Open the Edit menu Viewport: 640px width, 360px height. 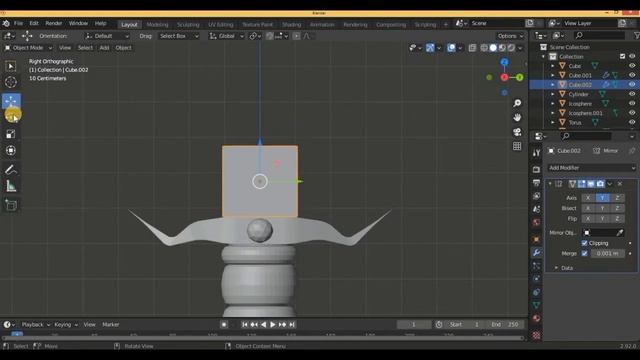(34, 23)
